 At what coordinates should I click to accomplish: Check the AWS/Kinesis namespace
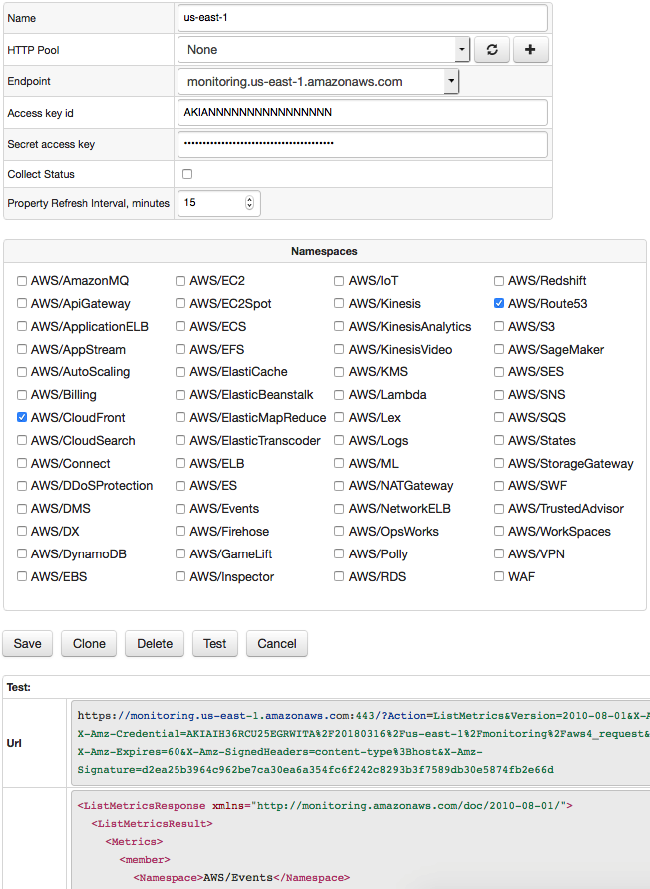pos(339,303)
